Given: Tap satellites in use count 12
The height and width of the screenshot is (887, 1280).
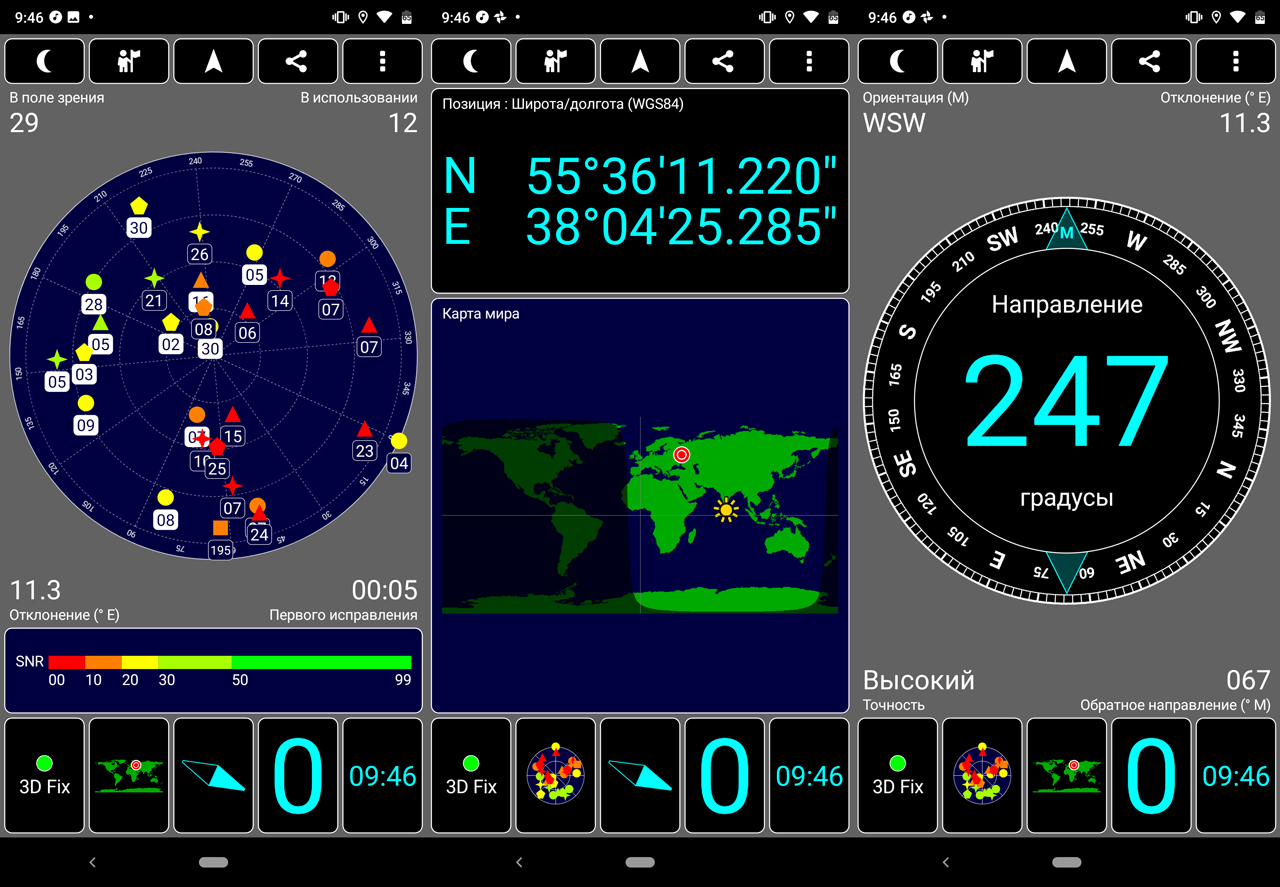Looking at the screenshot, I should point(403,123).
